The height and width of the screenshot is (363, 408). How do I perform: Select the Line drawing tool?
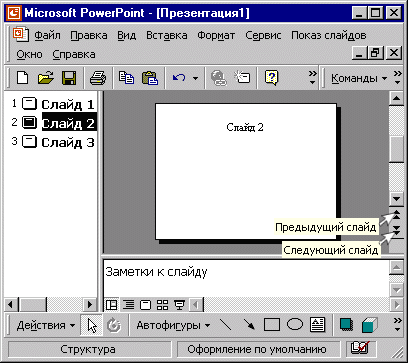[x=226, y=325]
